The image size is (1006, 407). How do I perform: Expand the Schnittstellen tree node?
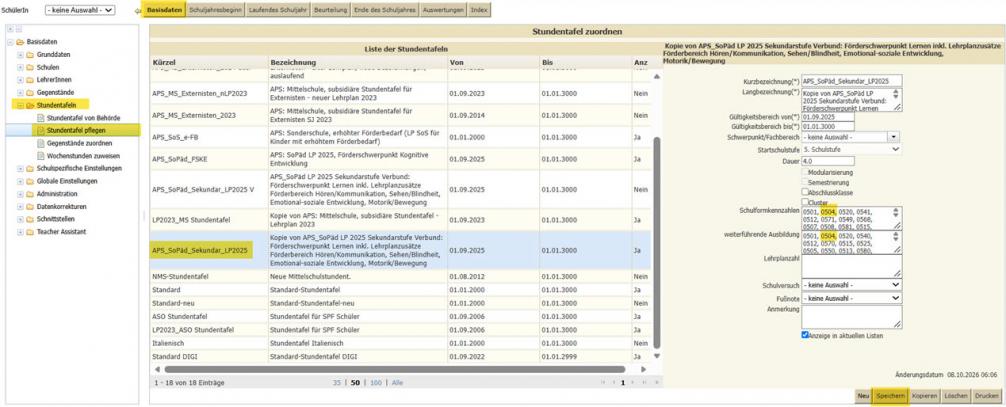click(x=21, y=219)
